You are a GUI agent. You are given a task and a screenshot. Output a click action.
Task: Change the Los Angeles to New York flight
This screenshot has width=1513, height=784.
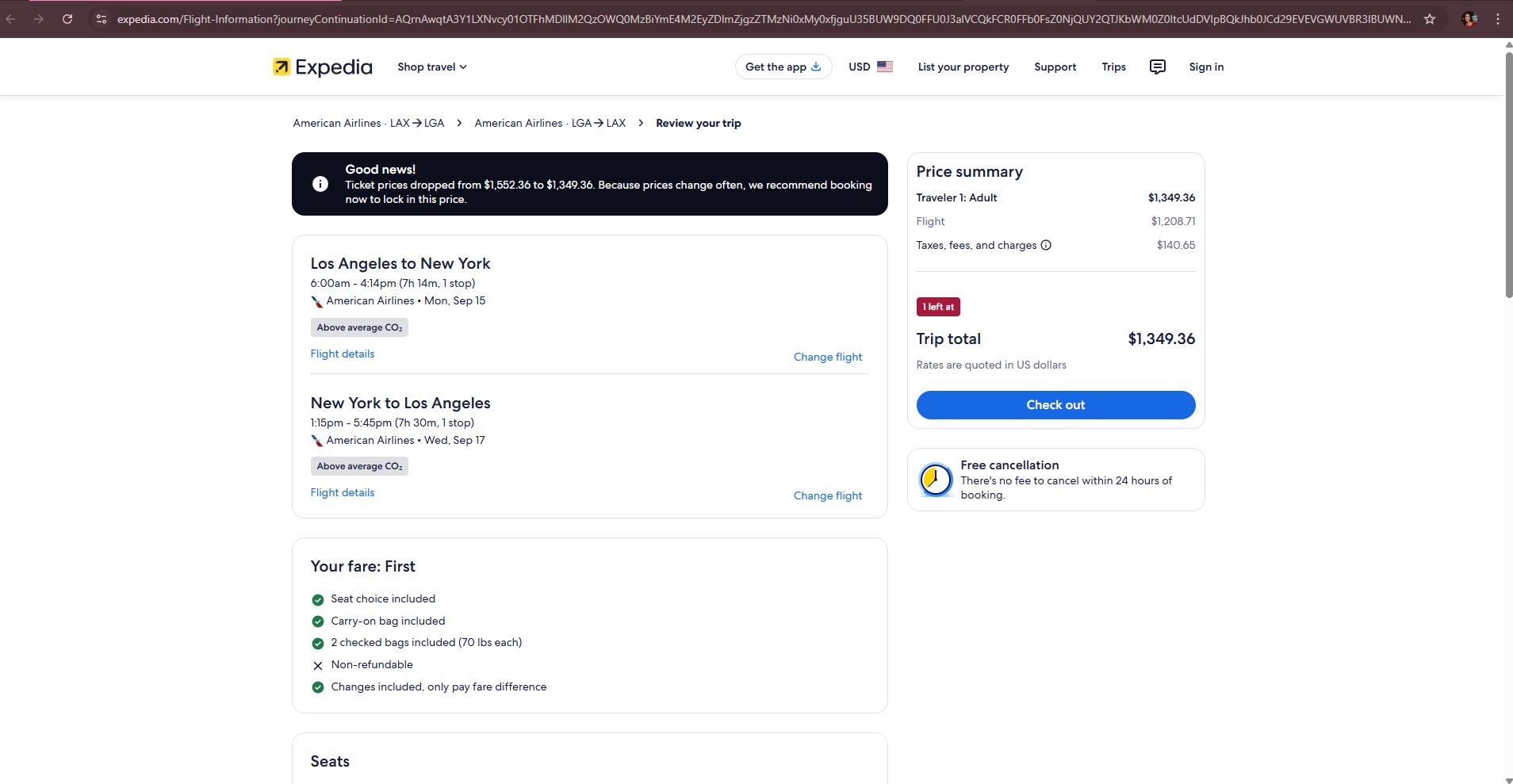828,358
